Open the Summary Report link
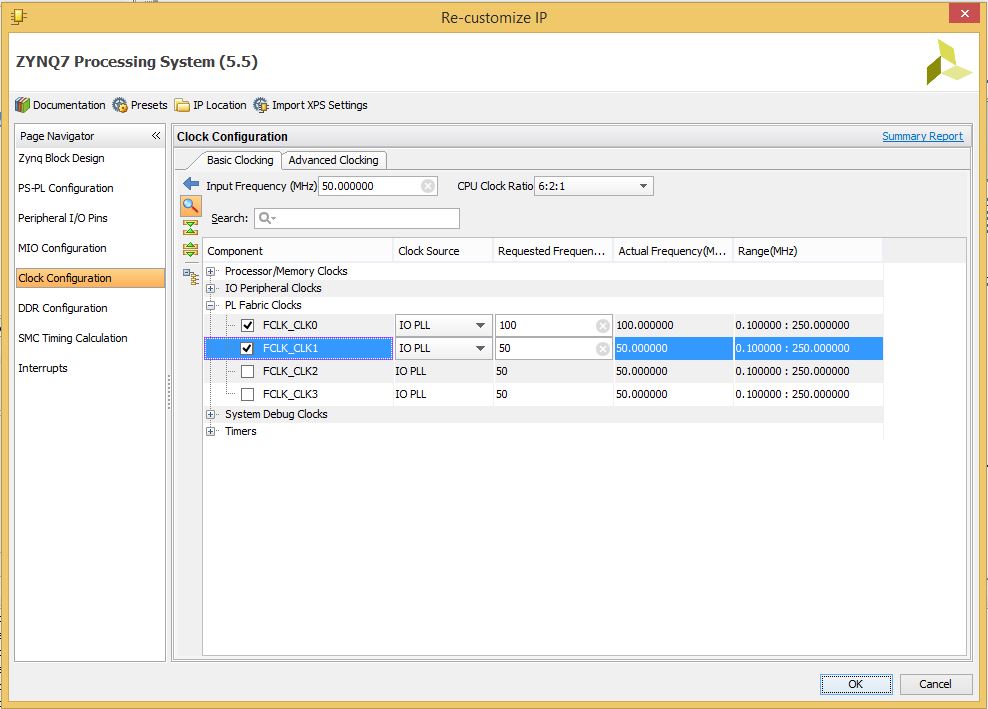 point(922,136)
